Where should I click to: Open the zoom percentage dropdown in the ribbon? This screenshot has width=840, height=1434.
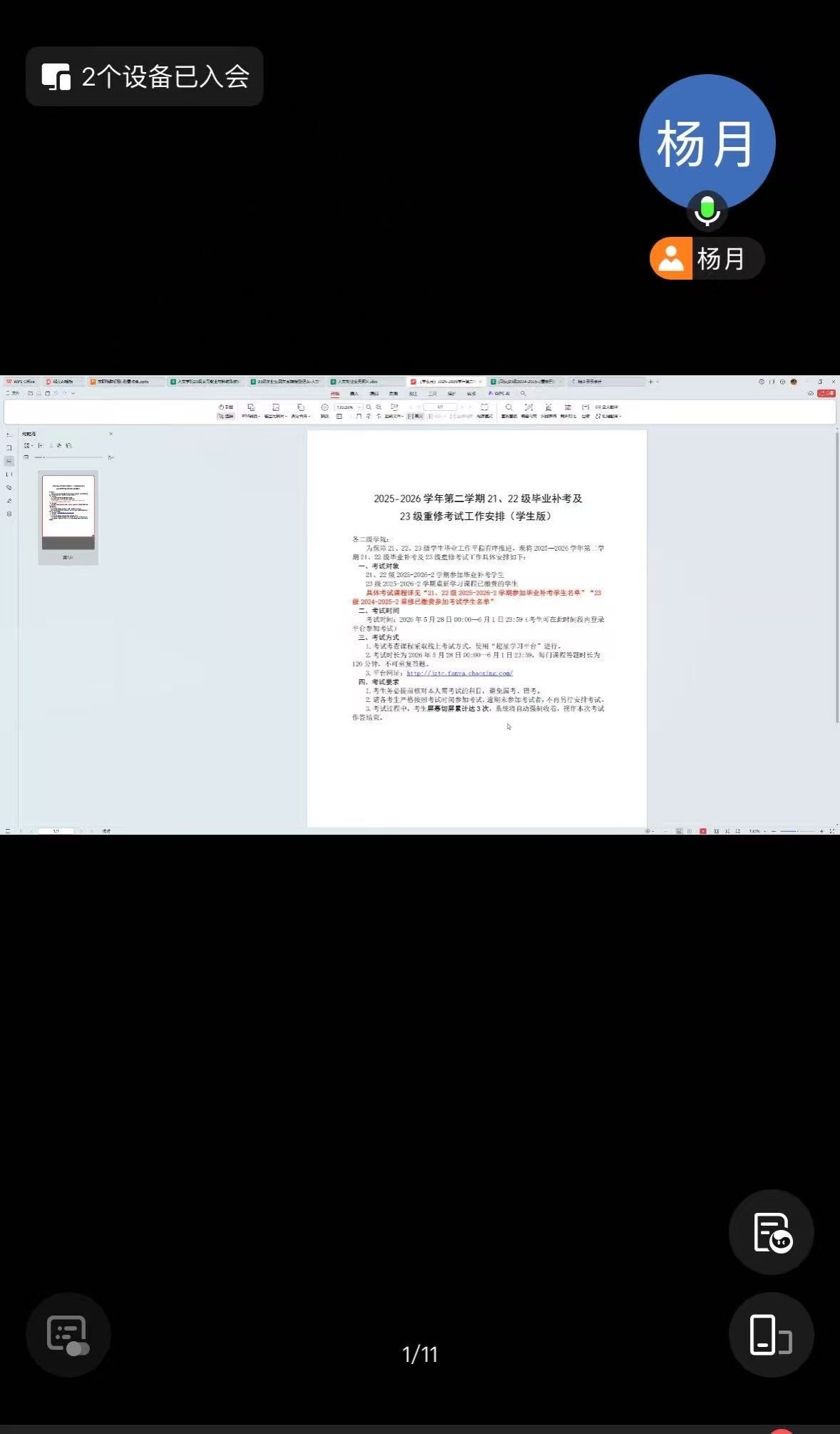(349, 407)
